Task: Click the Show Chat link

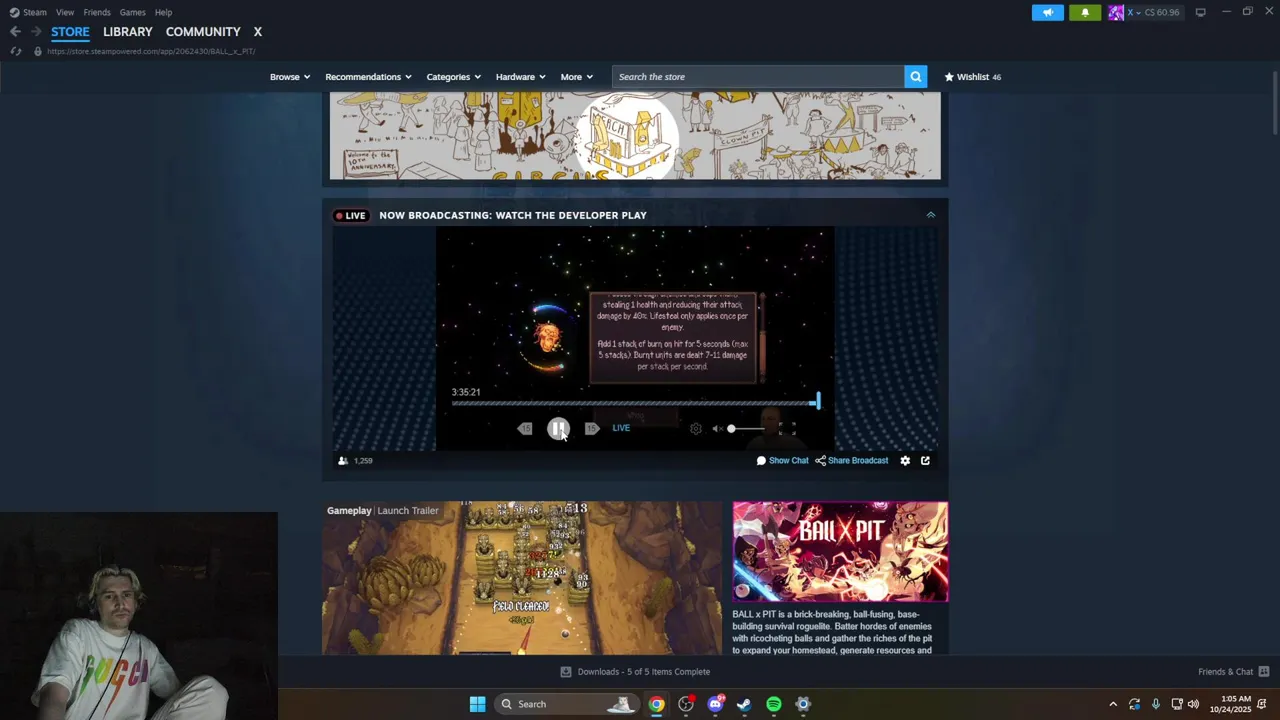Action: click(x=782, y=461)
